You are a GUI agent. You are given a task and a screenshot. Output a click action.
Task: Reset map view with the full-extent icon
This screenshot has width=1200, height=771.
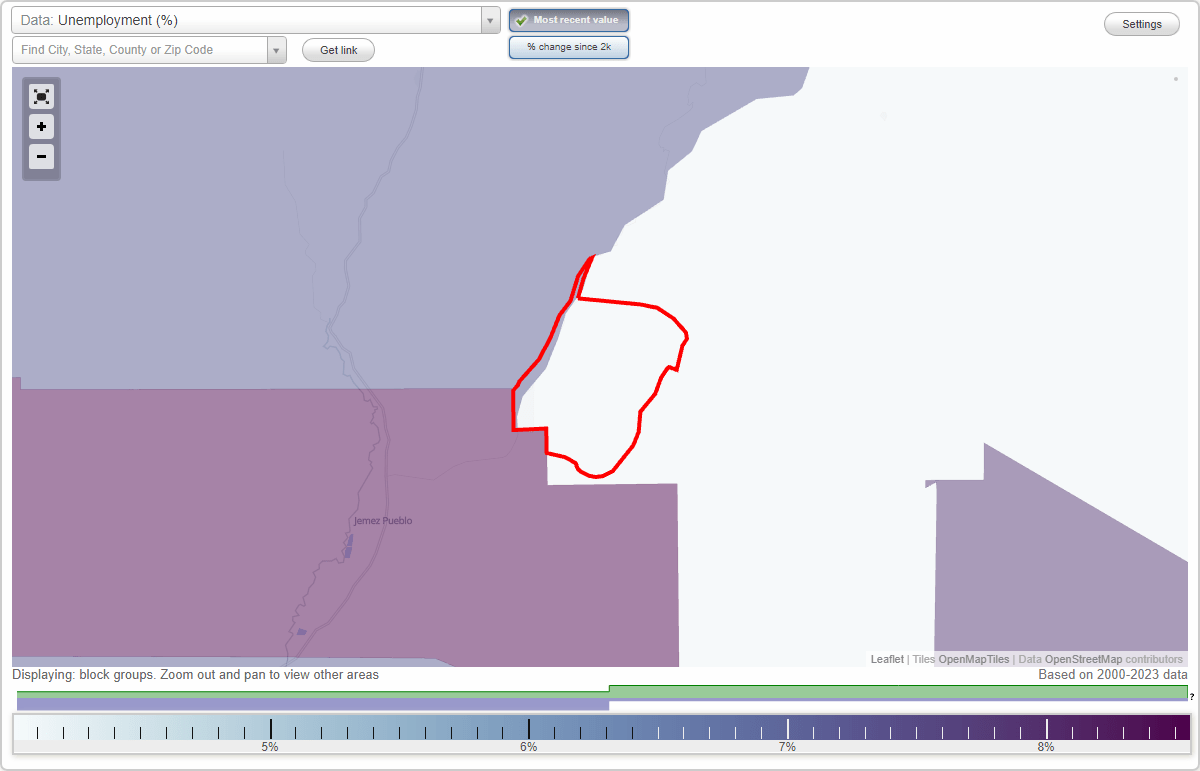click(41, 96)
